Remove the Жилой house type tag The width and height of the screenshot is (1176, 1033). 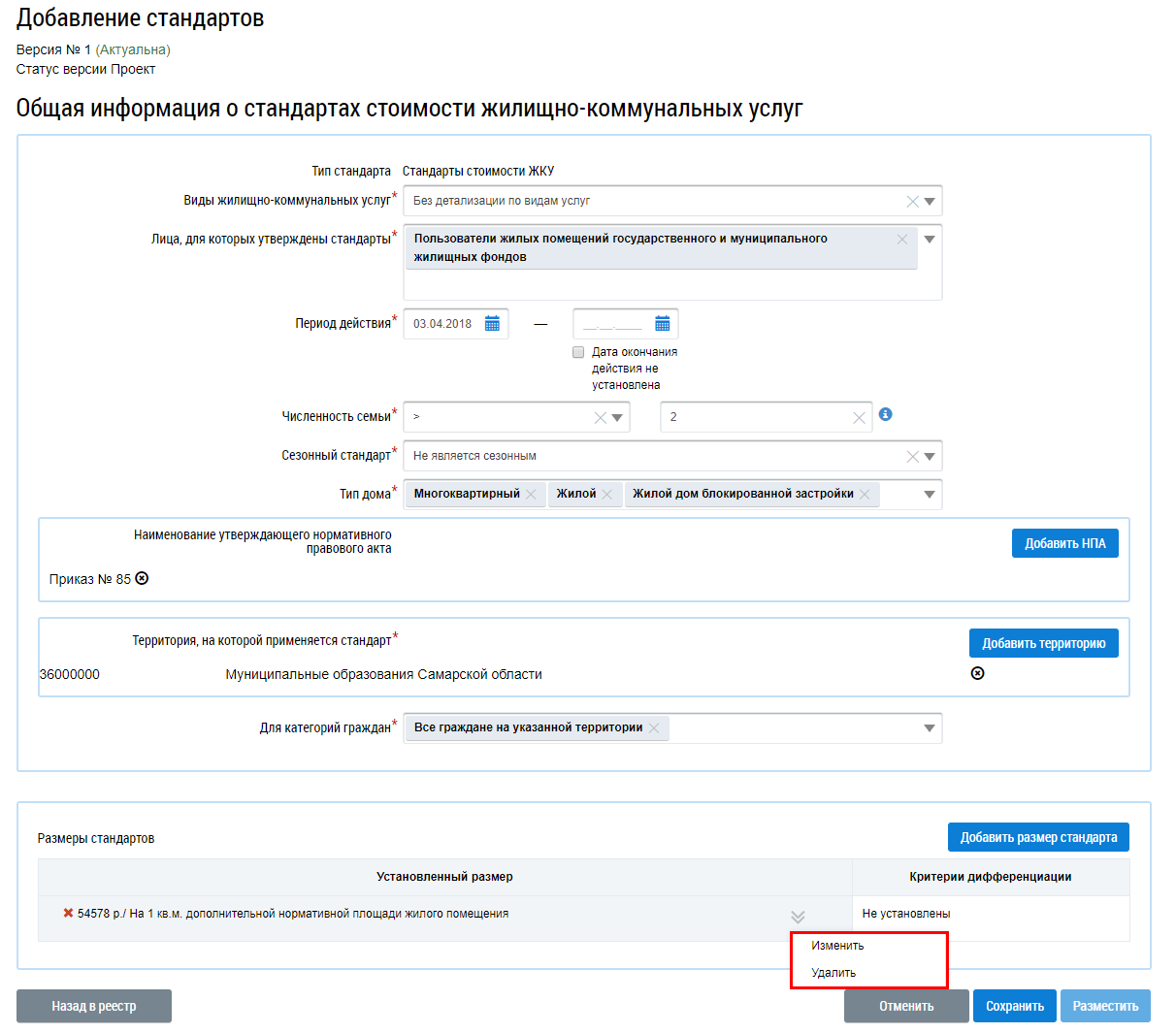[607, 495]
